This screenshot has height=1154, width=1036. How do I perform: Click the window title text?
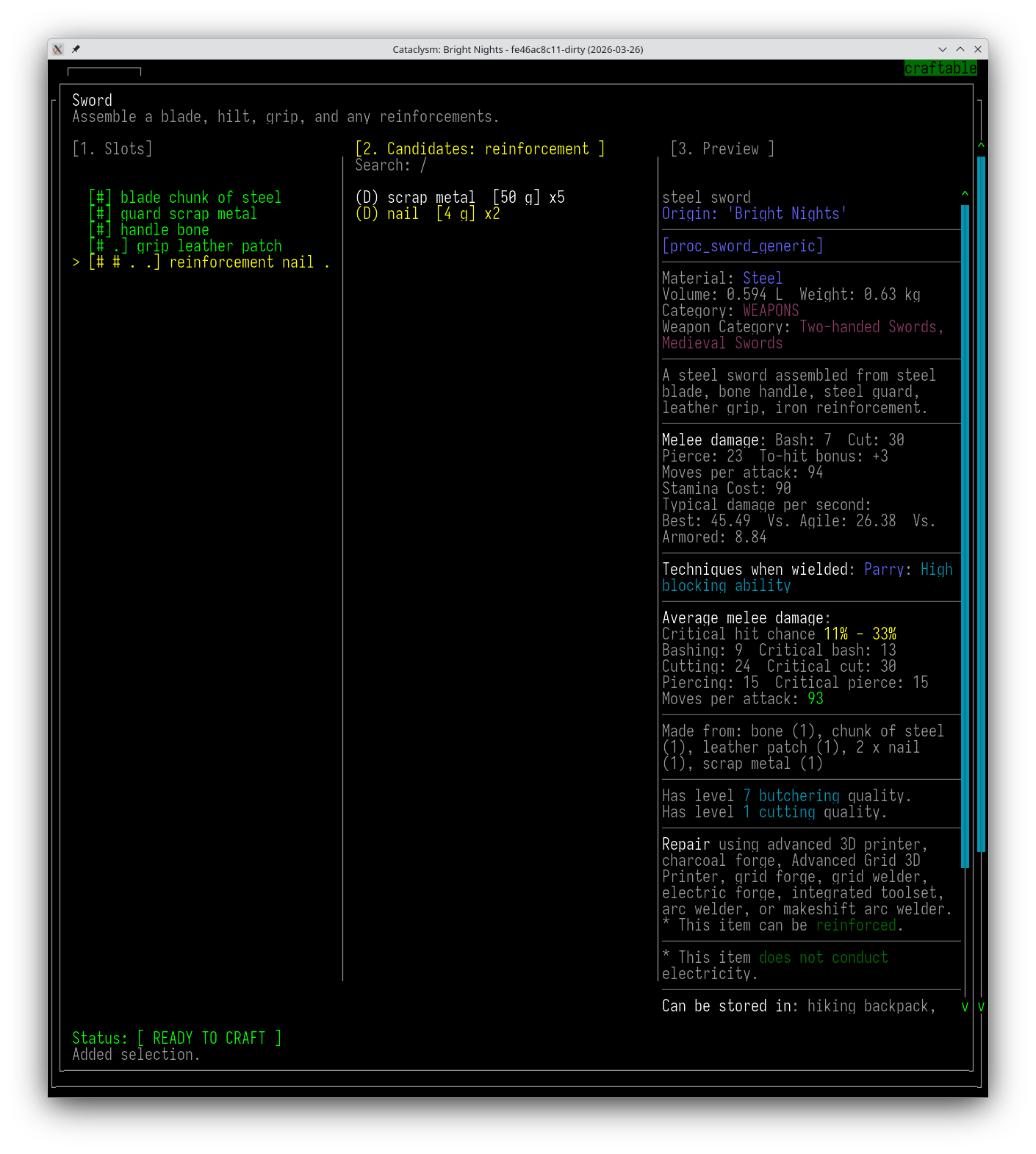point(518,49)
